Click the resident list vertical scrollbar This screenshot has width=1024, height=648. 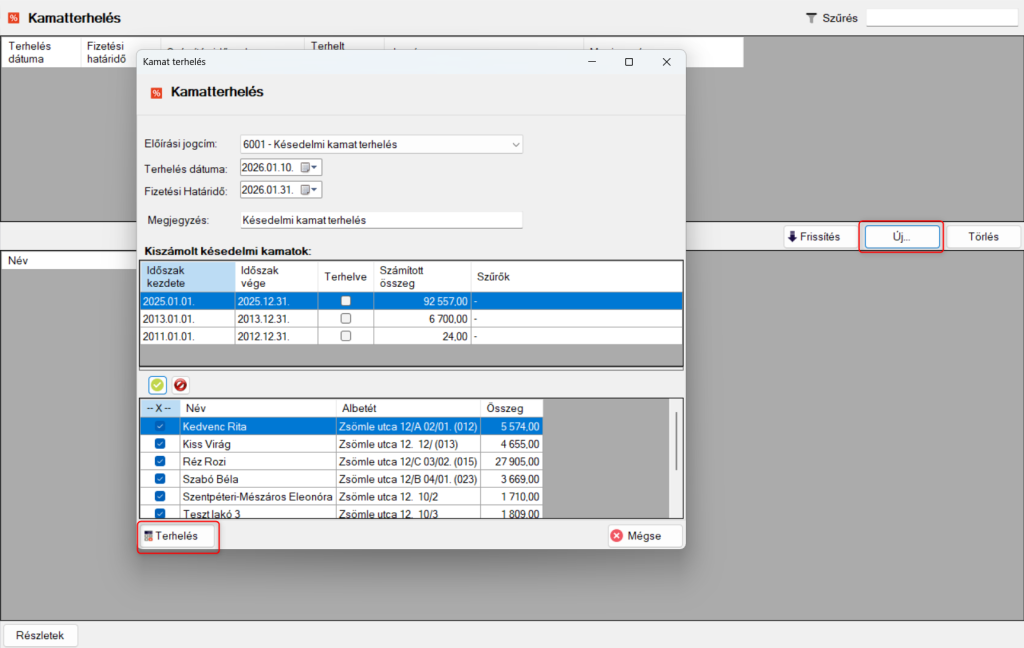click(677, 440)
